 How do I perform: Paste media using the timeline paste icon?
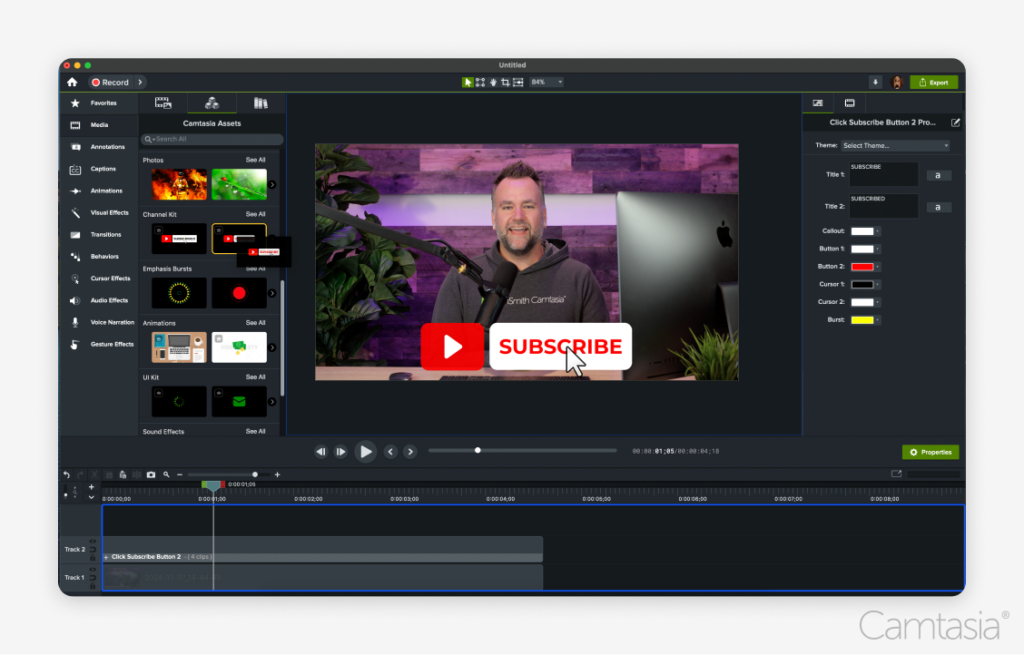pyautogui.click(x=123, y=475)
